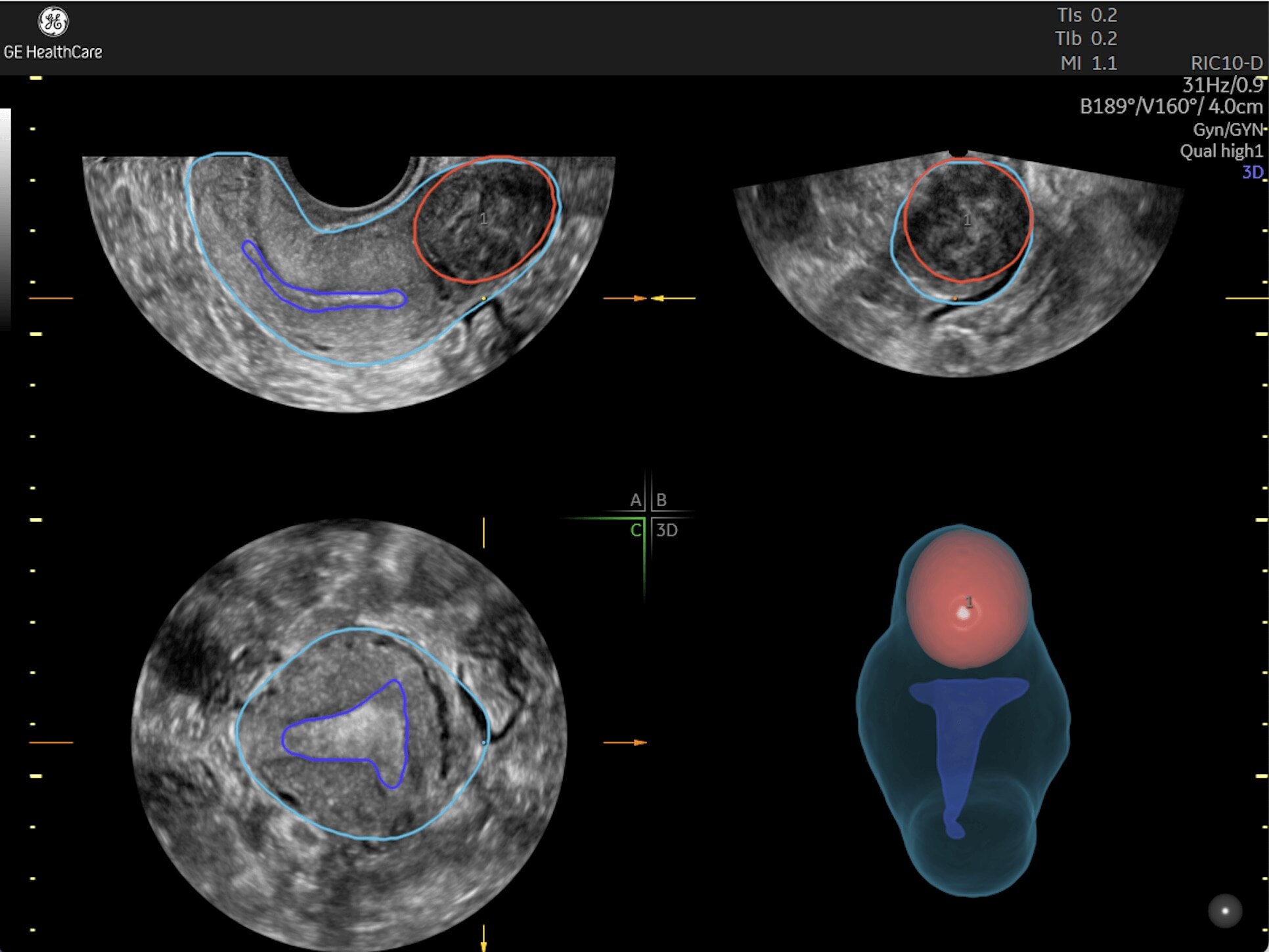Select fibroid label 1 in plane B

point(967,221)
